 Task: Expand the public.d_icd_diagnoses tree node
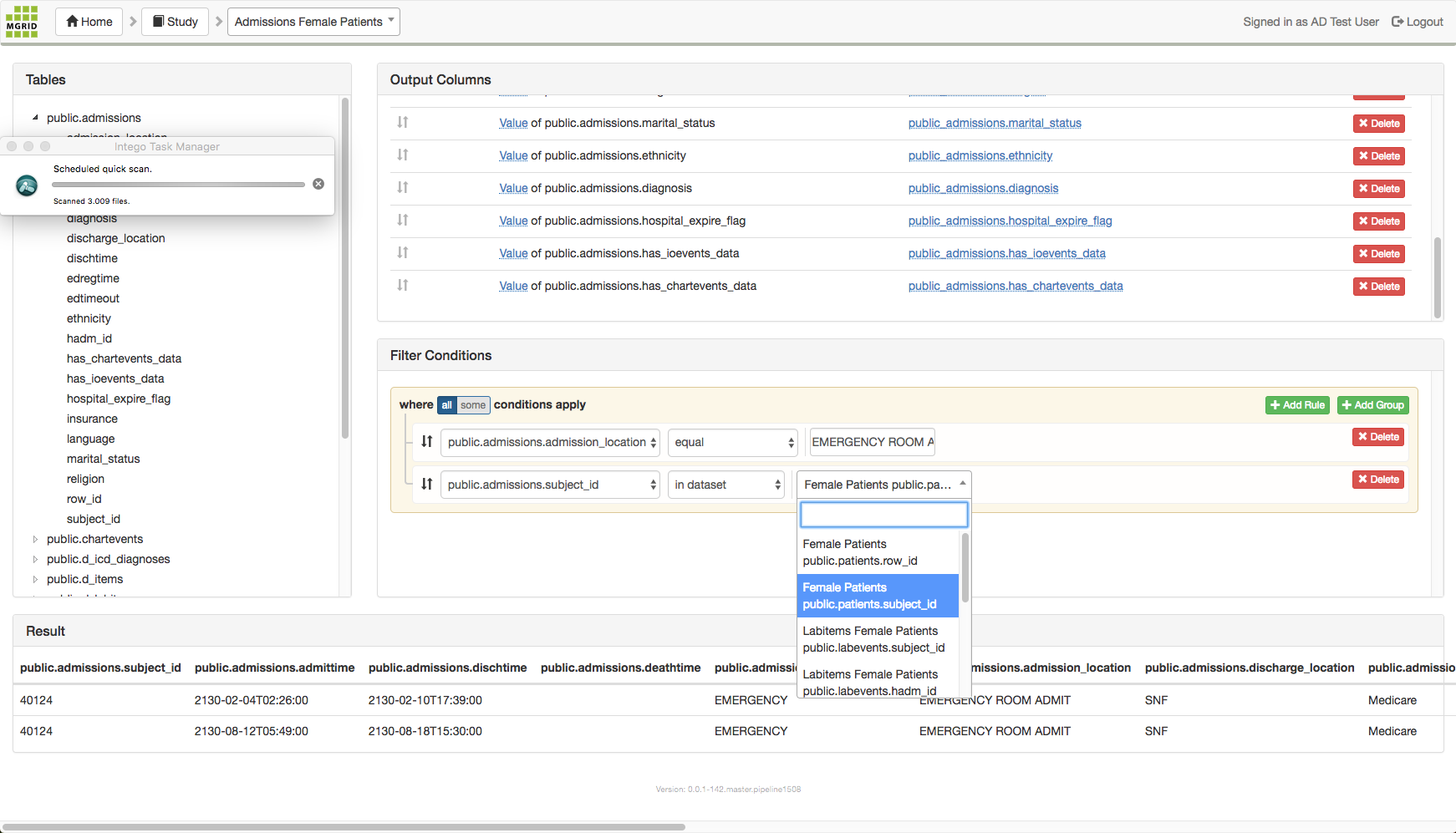pos(35,559)
